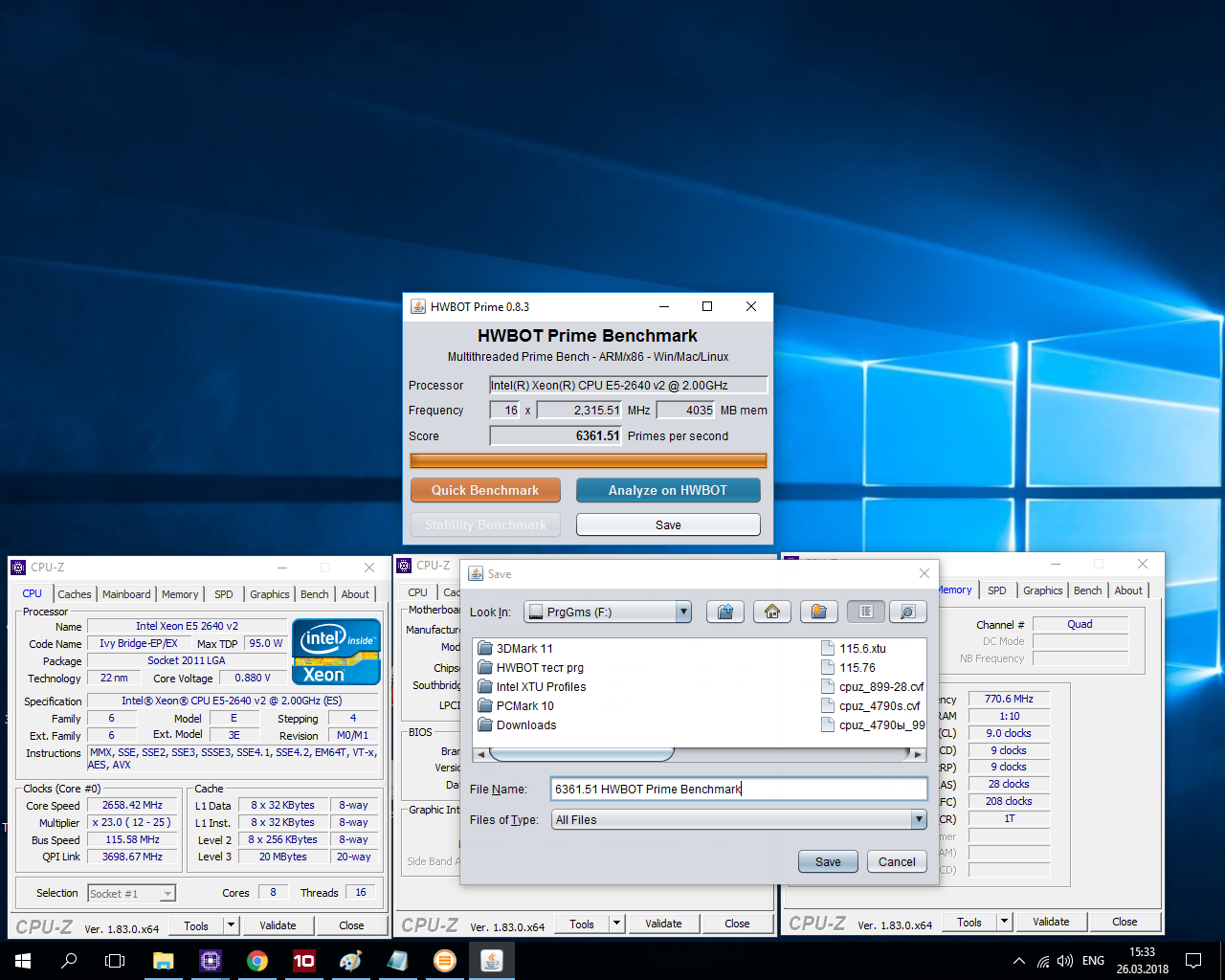Screen dimensions: 1225x980
Task: Switch to Java HWBOT Prime taskbar icon
Action: point(492,961)
